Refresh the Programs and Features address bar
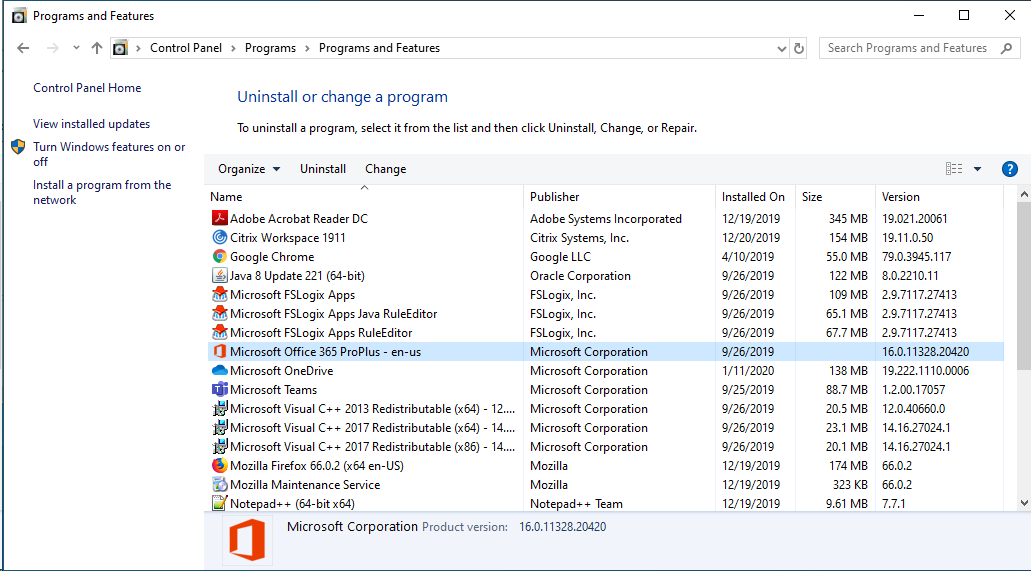1031x571 pixels. pos(799,48)
